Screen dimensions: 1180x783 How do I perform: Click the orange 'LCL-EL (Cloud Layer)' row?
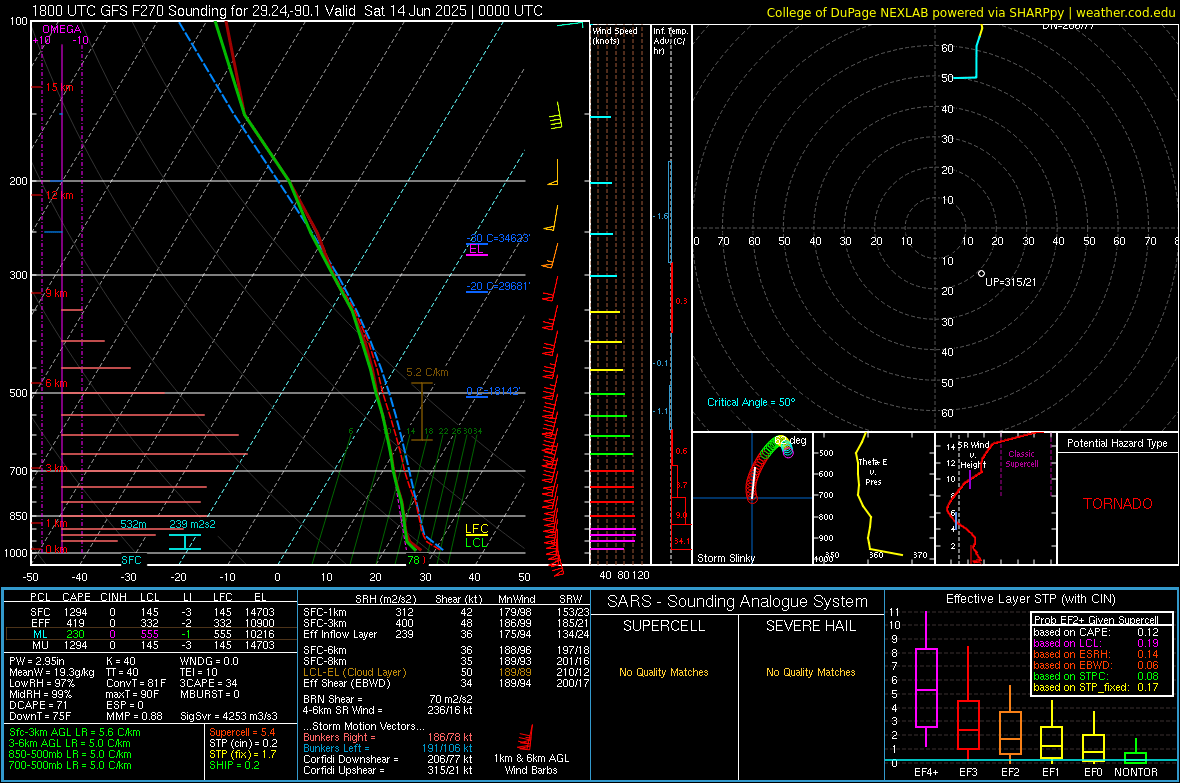[446, 672]
